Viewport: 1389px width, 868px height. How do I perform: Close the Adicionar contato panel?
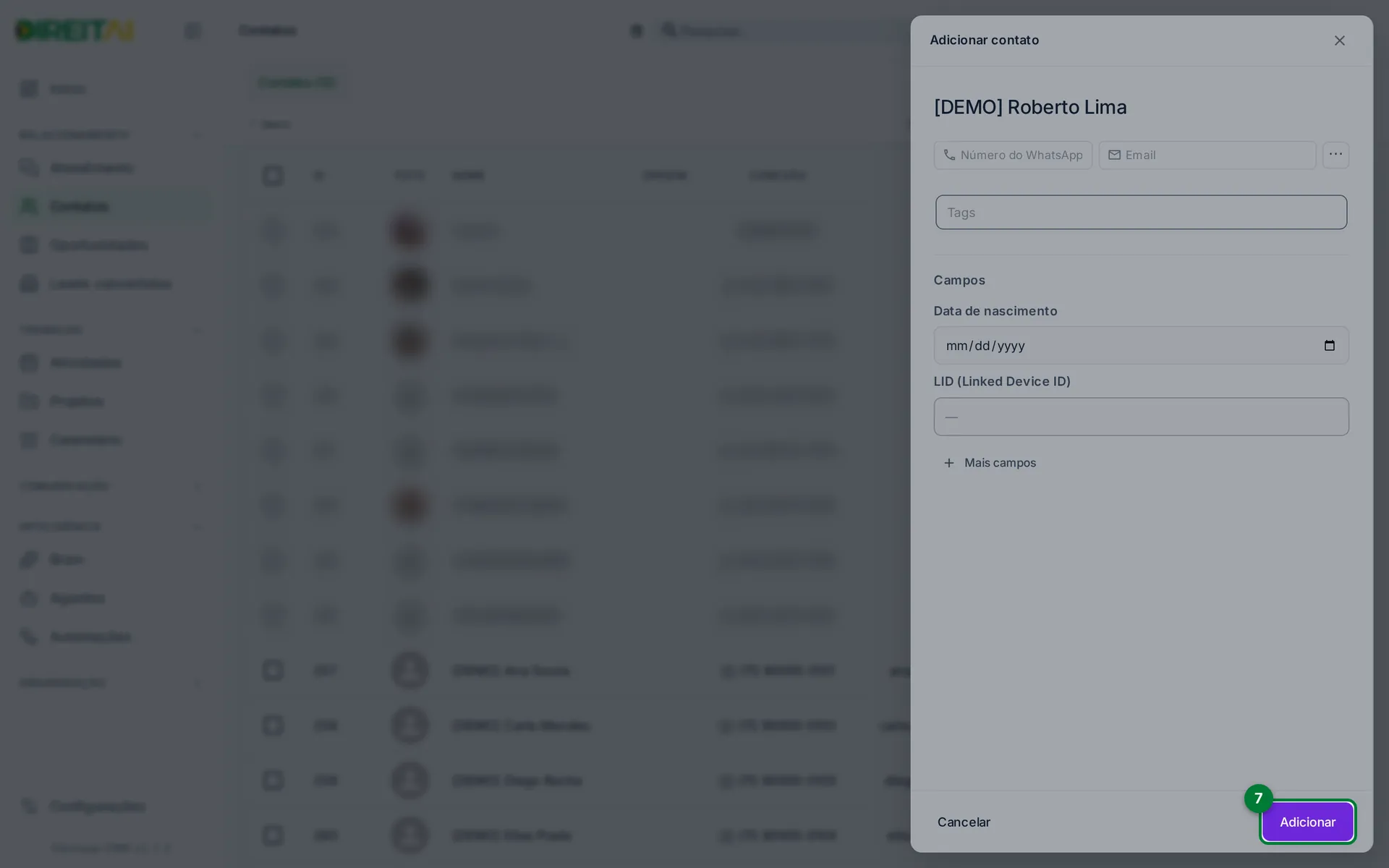click(x=1339, y=41)
